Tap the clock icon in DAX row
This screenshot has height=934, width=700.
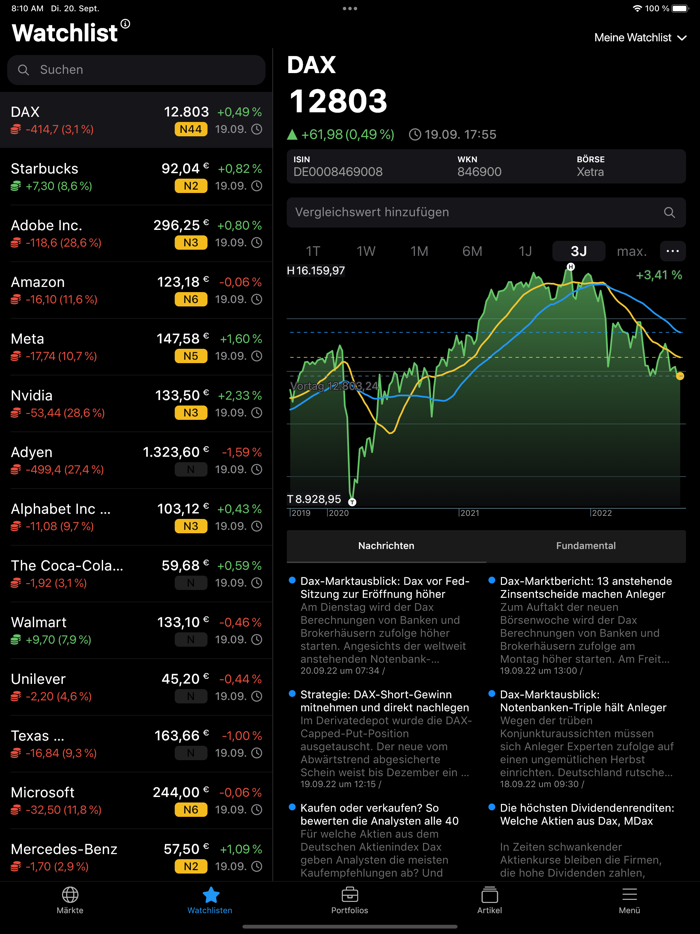(256, 129)
